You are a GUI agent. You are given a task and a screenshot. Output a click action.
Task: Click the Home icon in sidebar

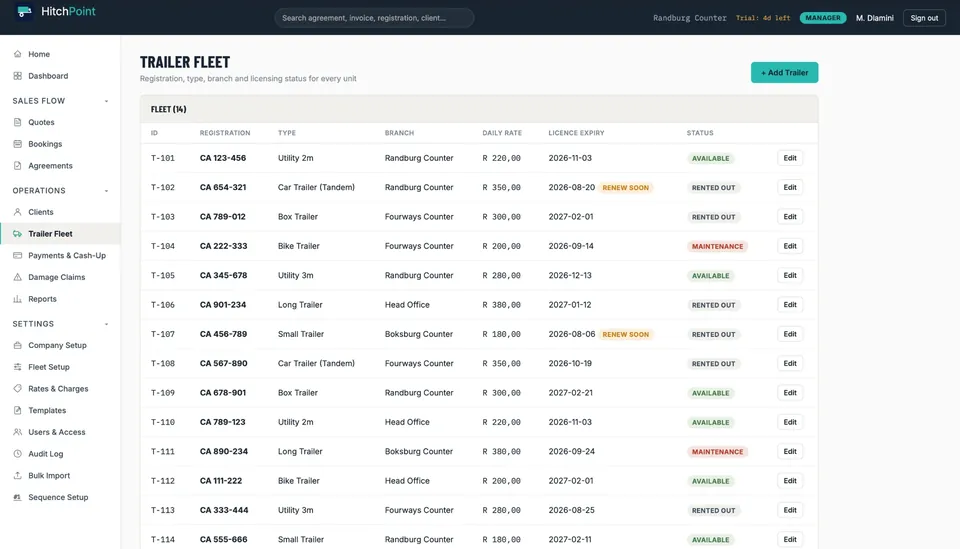(x=17, y=54)
